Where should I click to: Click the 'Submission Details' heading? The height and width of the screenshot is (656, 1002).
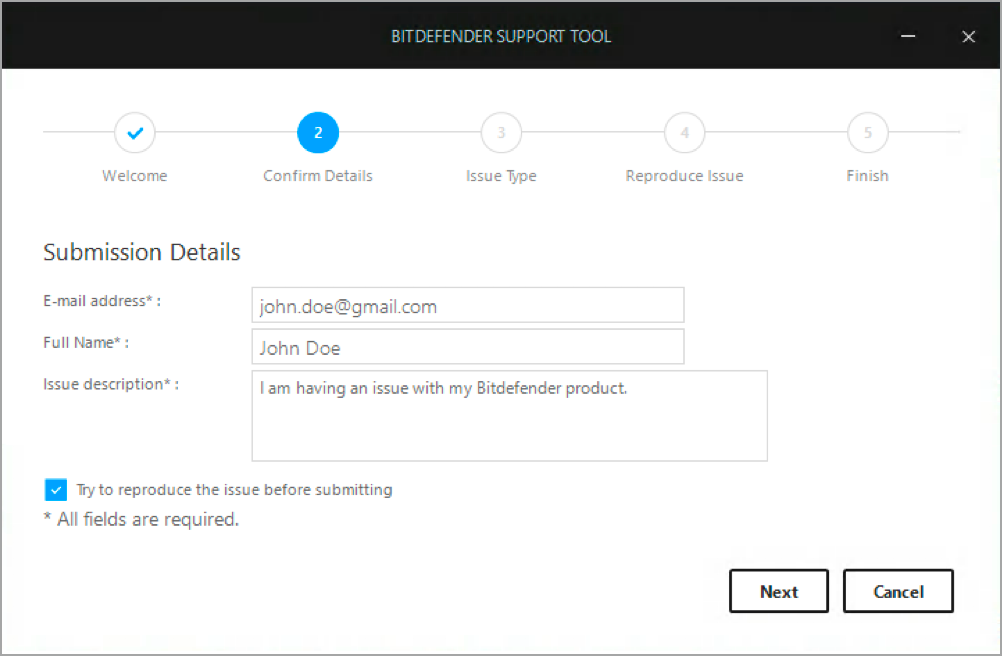(x=142, y=252)
